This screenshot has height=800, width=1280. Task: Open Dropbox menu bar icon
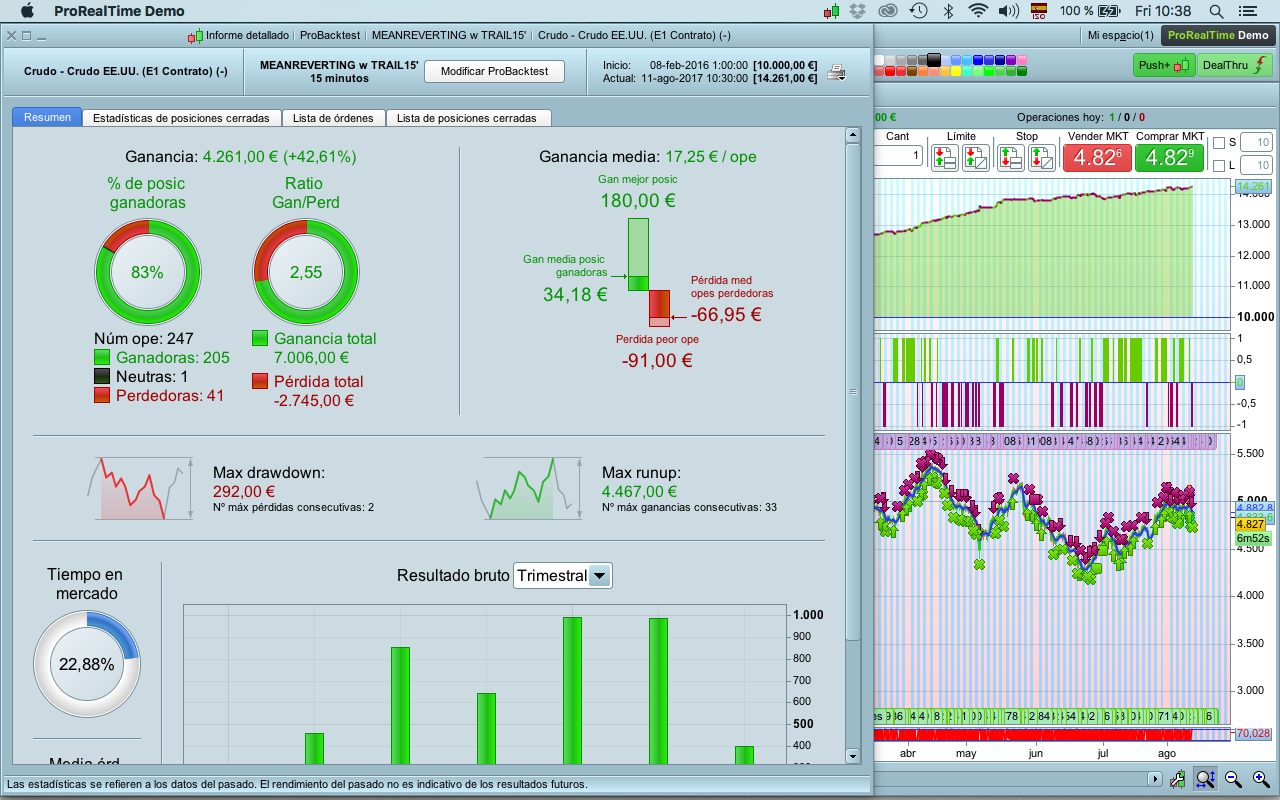(x=858, y=11)
